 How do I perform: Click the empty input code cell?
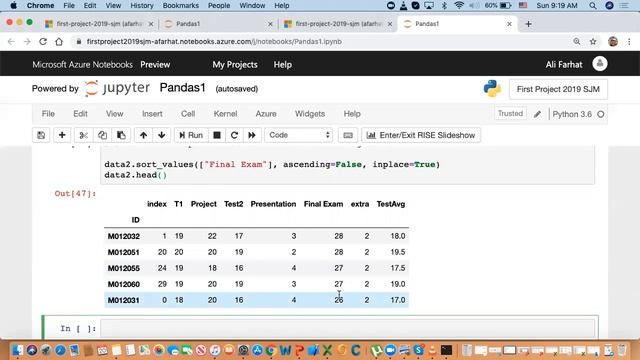pos(347,328)
